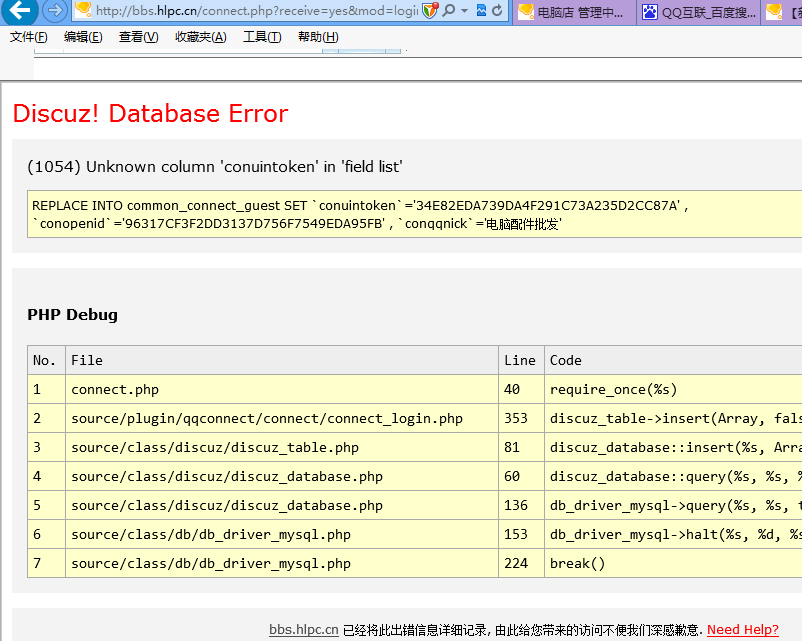Select discuz_database.php cell in row 4
The height and width of the screenshot is (641, 802).
click(282, 476)
